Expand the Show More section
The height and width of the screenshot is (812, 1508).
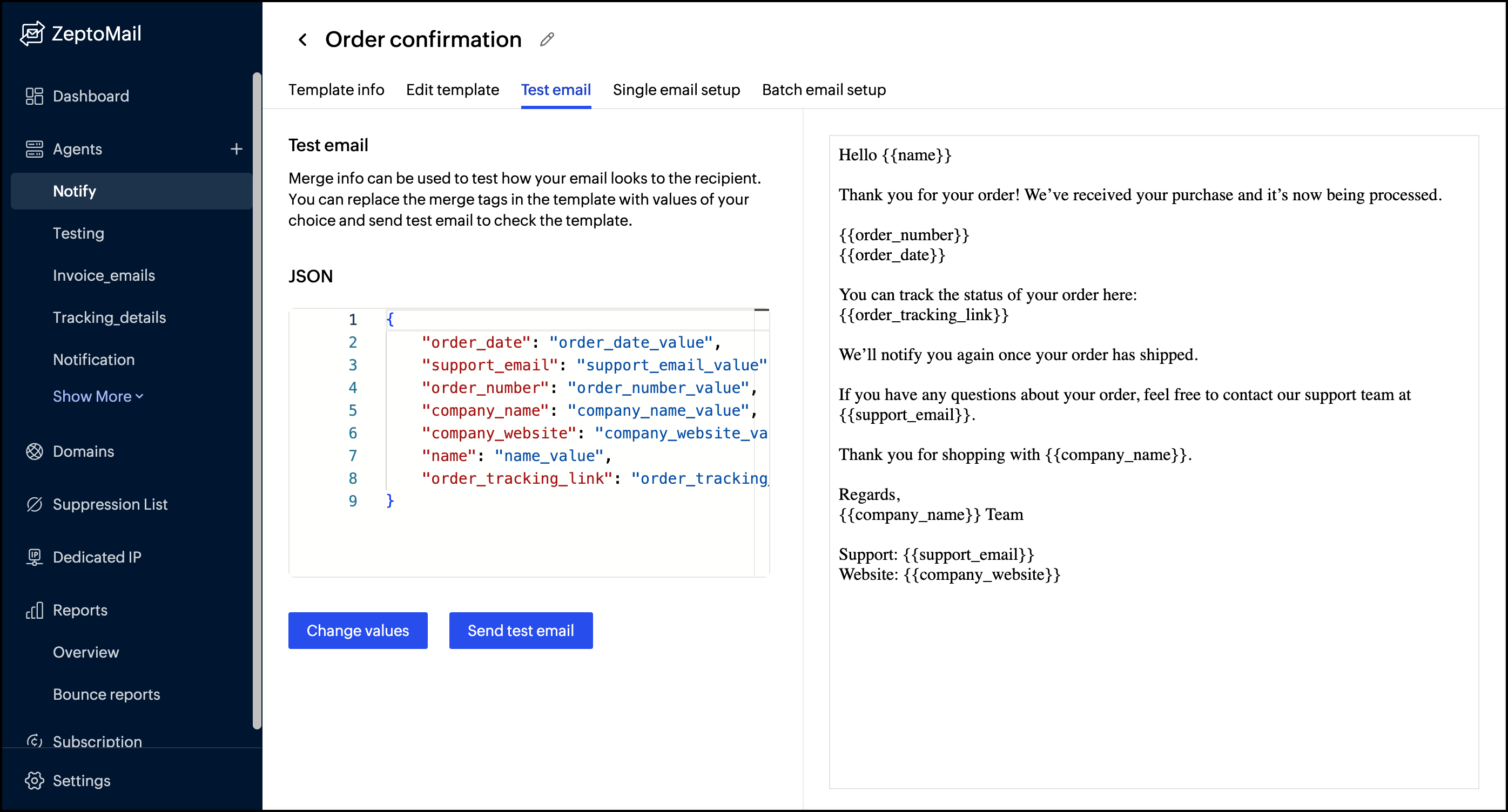click(x=98, y=396)
